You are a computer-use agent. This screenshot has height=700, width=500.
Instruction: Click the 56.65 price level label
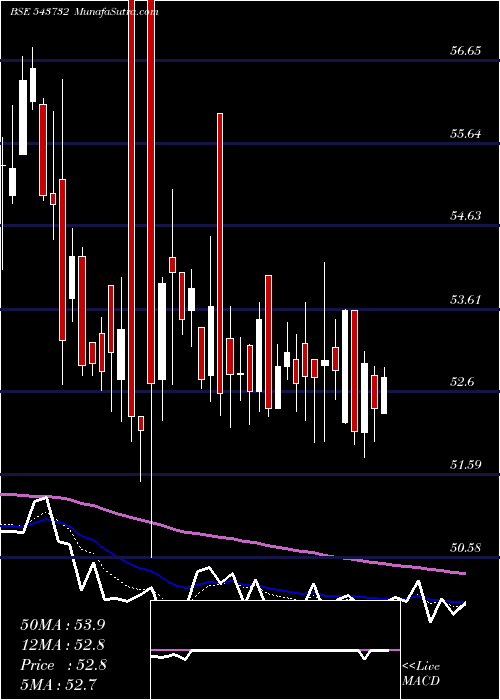[x=465, y=50]
